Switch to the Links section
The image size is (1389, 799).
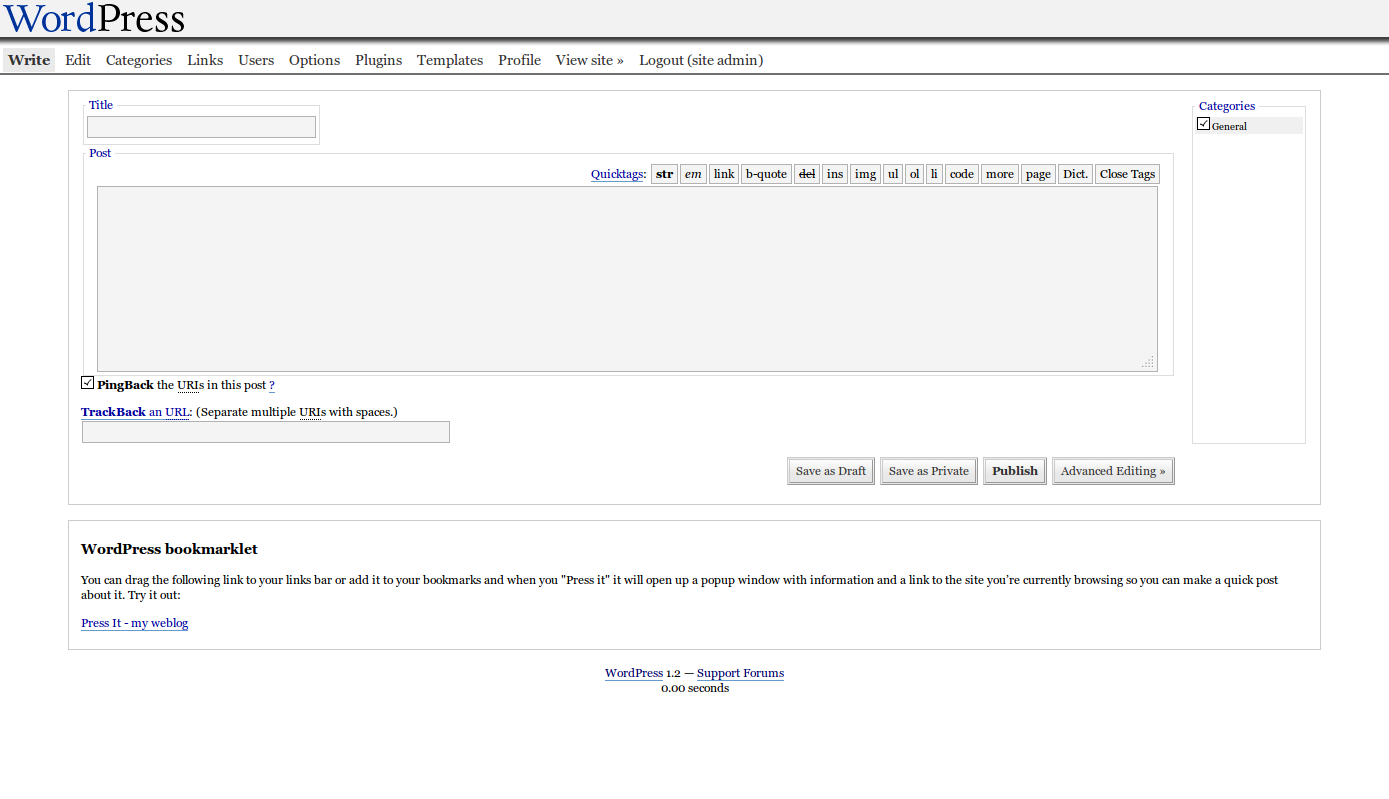click(x=205, y=60)
